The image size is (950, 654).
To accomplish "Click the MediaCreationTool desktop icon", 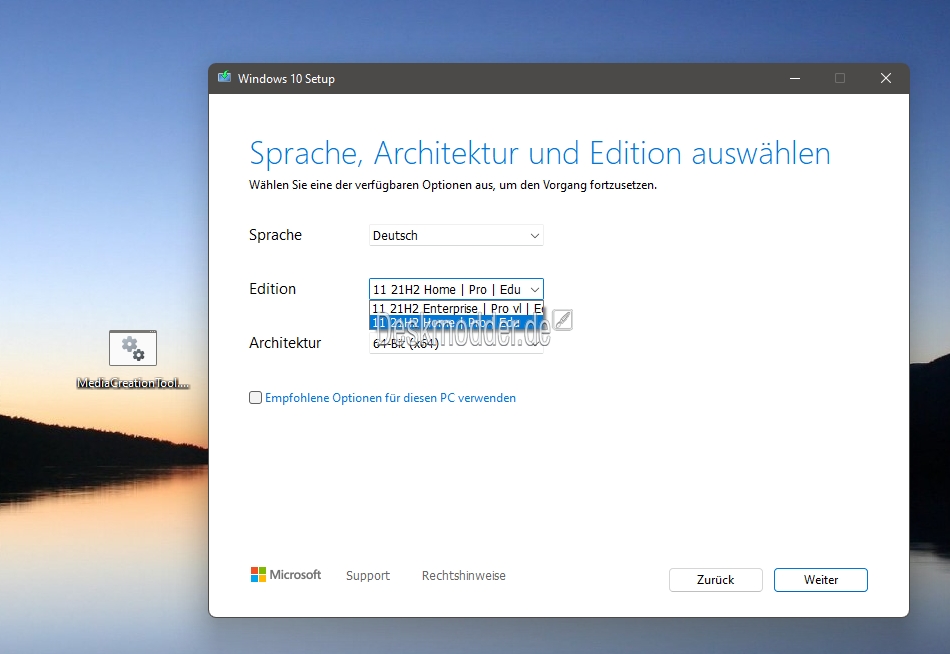I will point(133,358).
